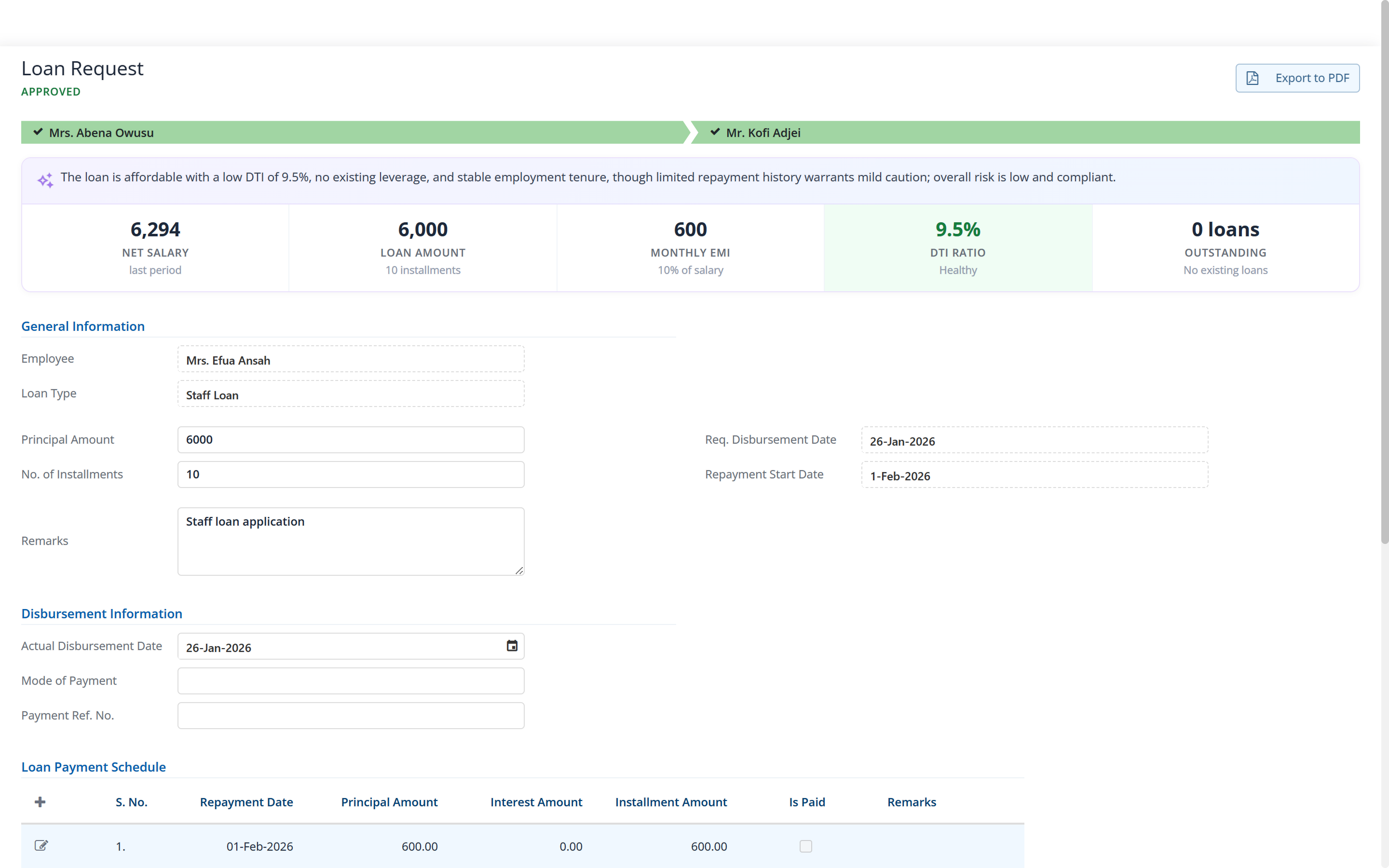Click the Repayment Start Date field

(1035, 475)
